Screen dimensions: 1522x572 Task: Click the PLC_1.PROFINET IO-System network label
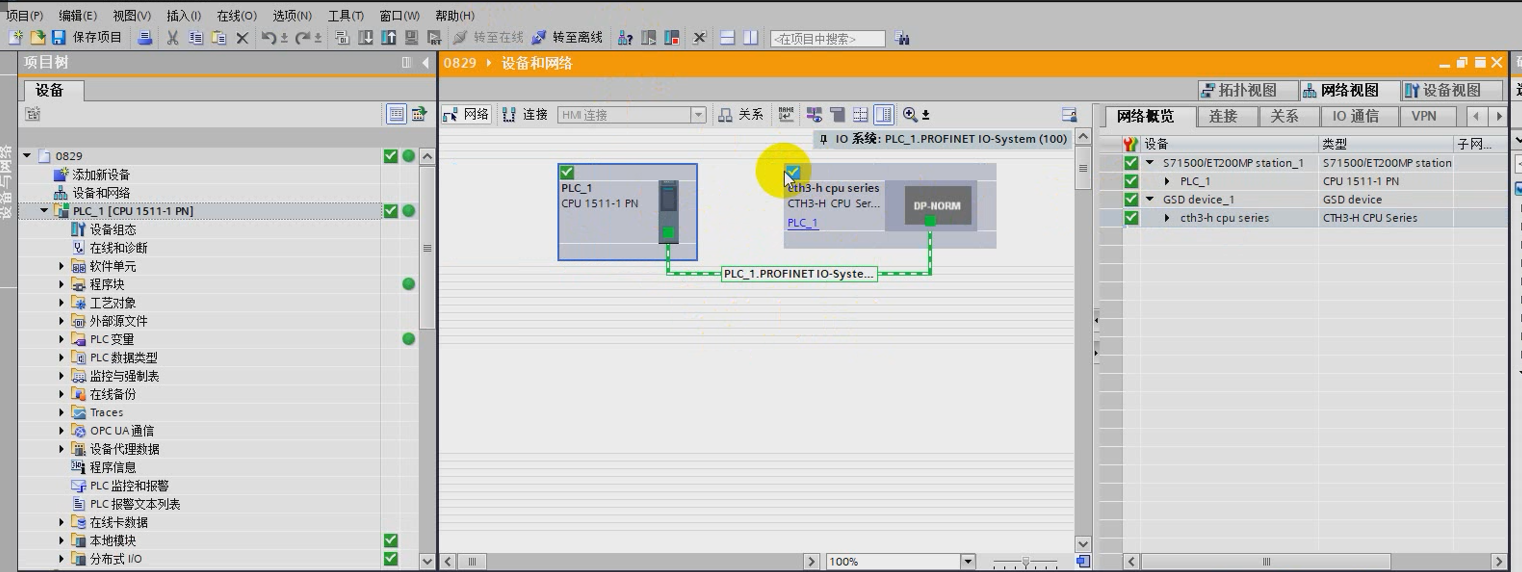click(799, 273)
